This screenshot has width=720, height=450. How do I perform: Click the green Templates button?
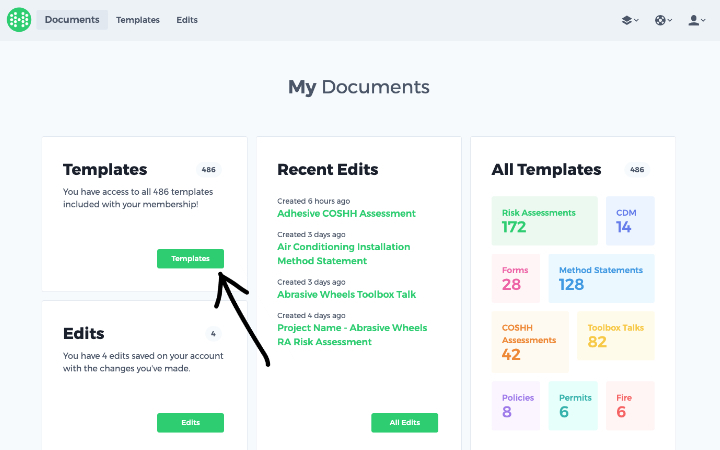click(191, 259)
